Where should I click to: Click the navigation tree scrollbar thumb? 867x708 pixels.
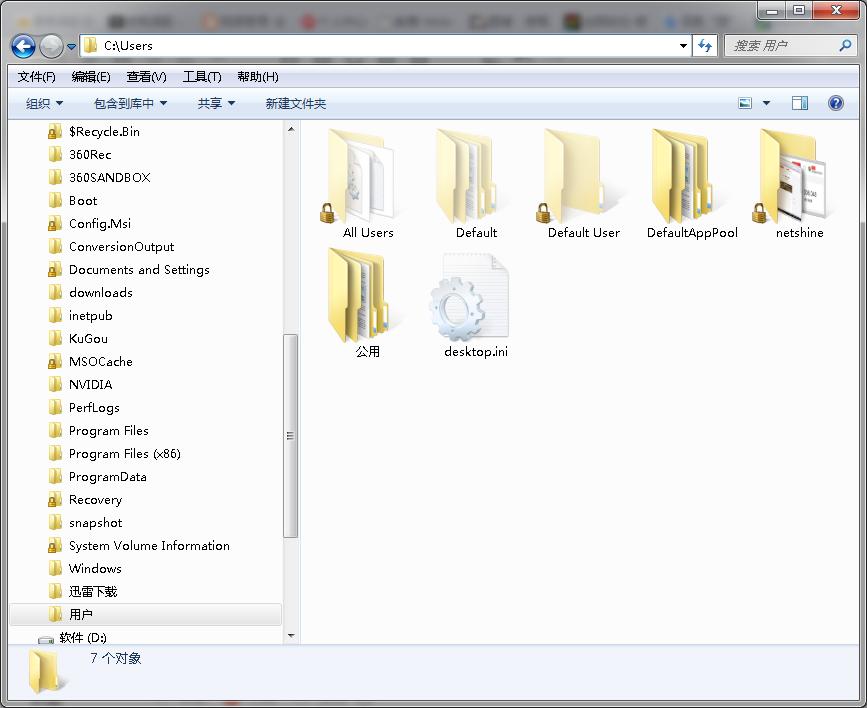point(291,436)
